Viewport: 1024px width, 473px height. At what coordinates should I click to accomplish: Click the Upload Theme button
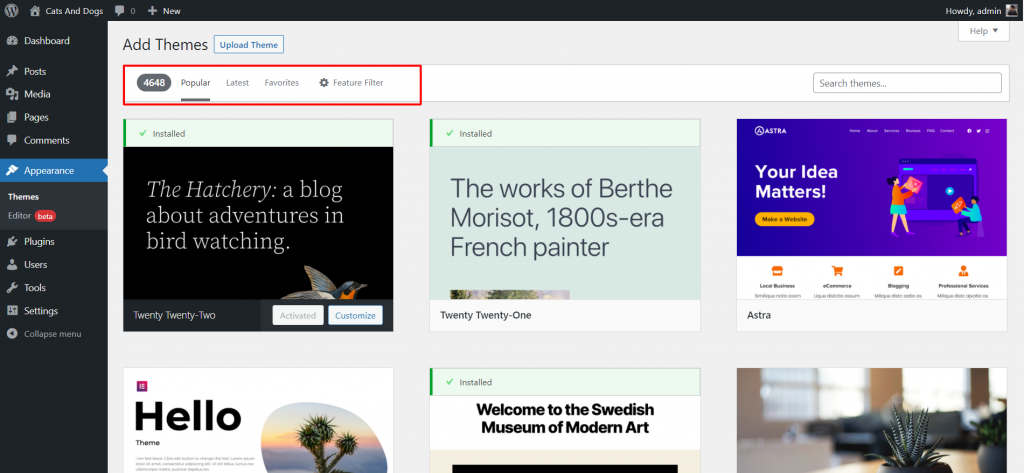pos(249,45)
